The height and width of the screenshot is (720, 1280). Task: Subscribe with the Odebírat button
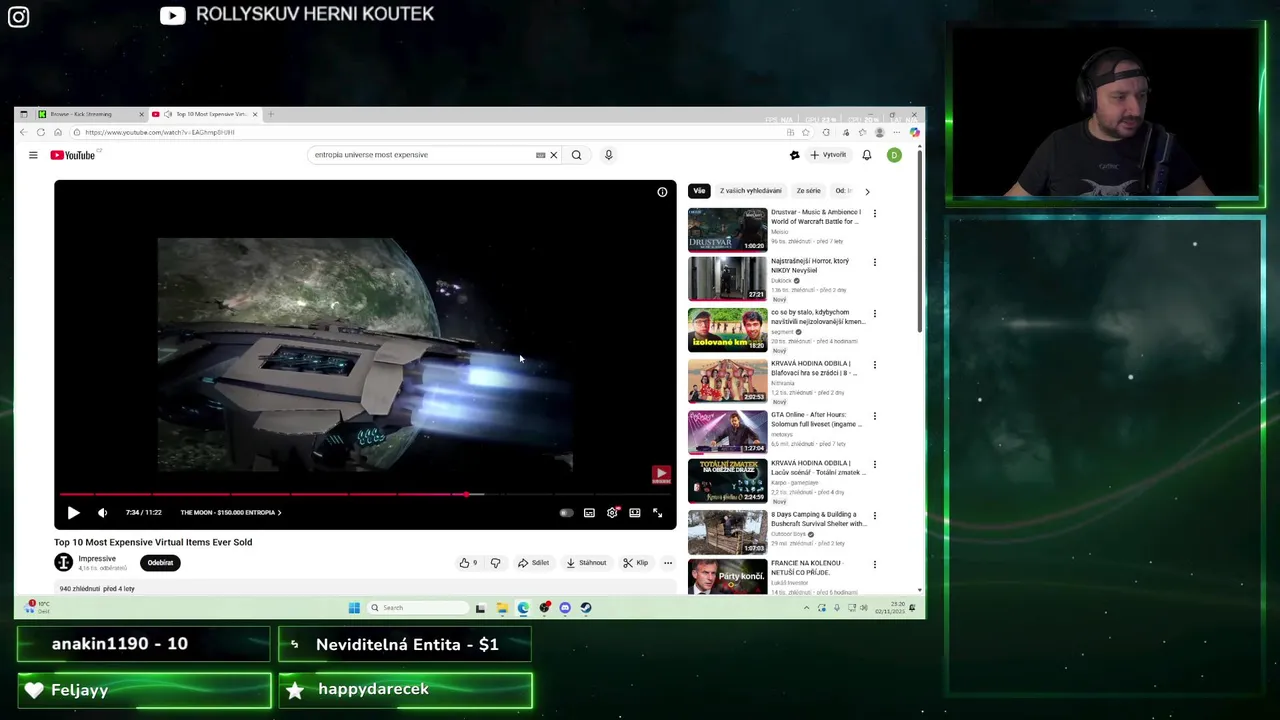coord(160,563)
